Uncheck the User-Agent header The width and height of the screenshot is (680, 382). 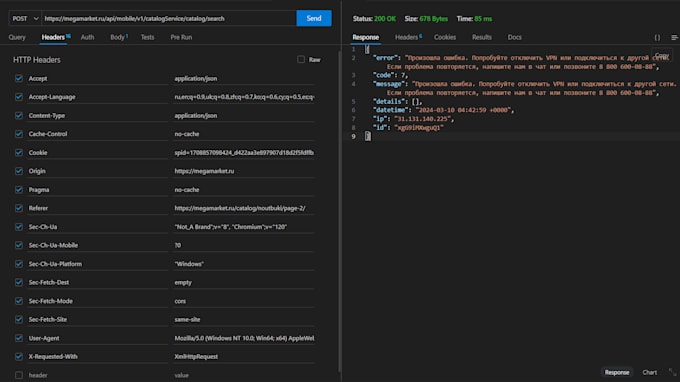19,338
